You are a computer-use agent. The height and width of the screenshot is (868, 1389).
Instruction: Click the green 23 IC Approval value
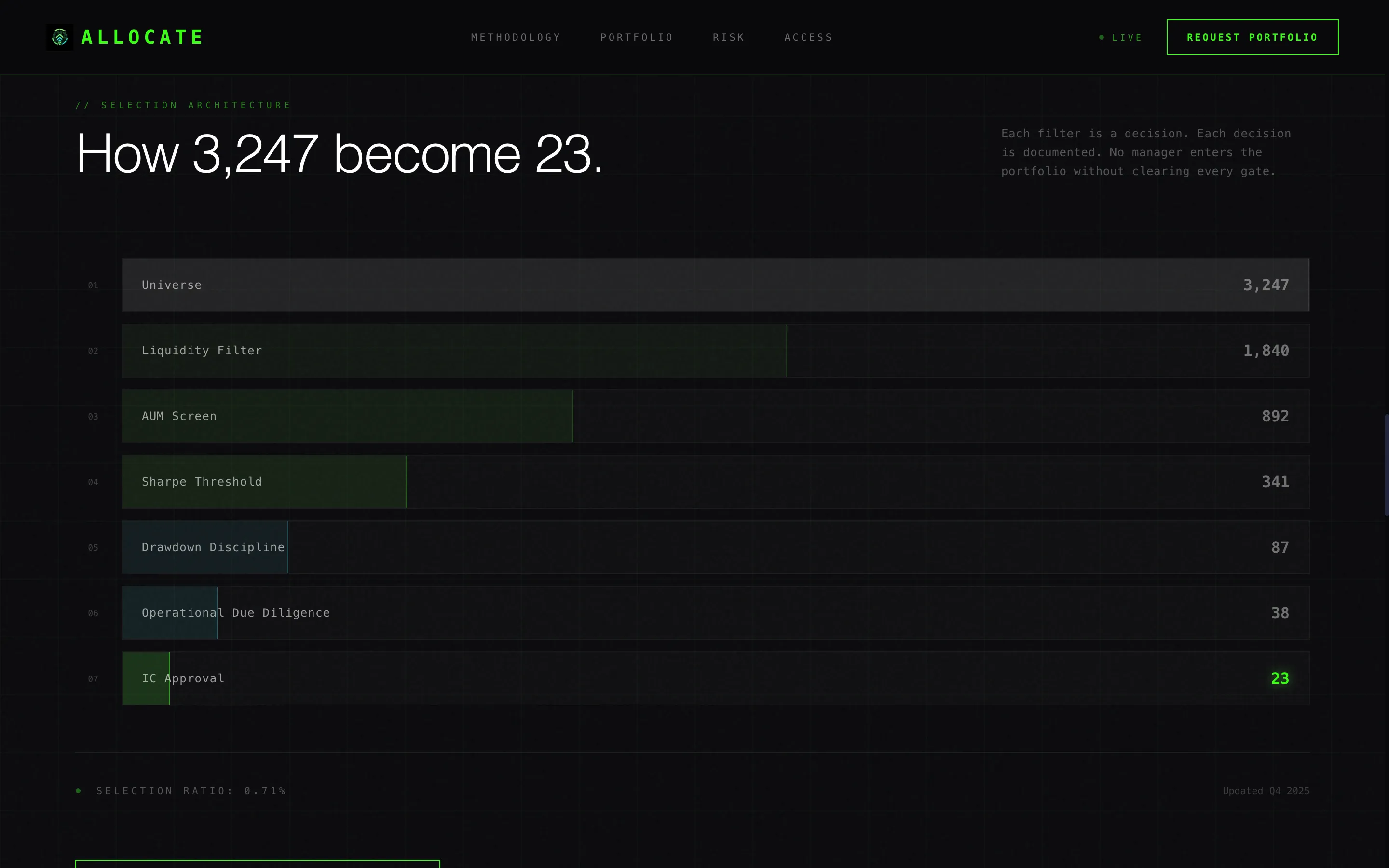pos(1280,678)
